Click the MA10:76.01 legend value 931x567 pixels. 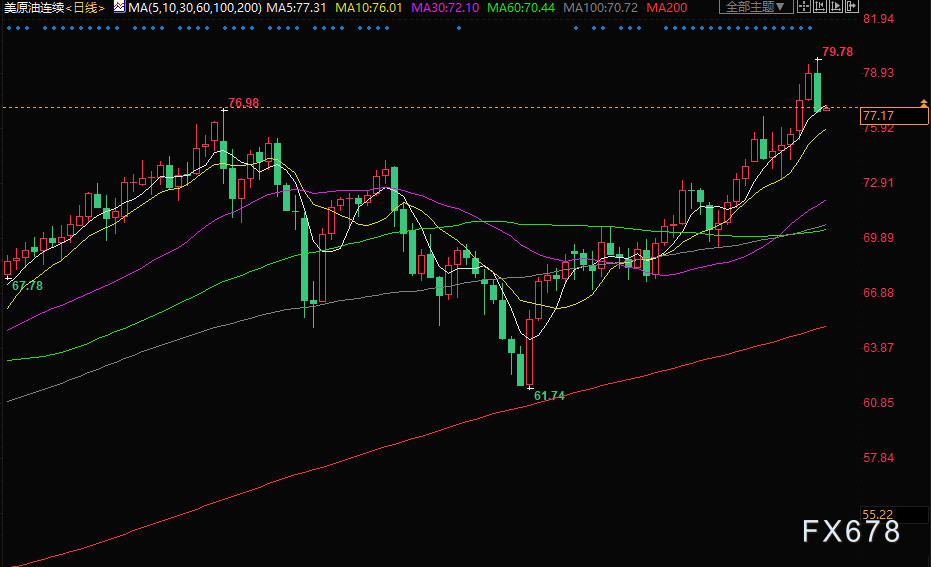coord(367,7)
